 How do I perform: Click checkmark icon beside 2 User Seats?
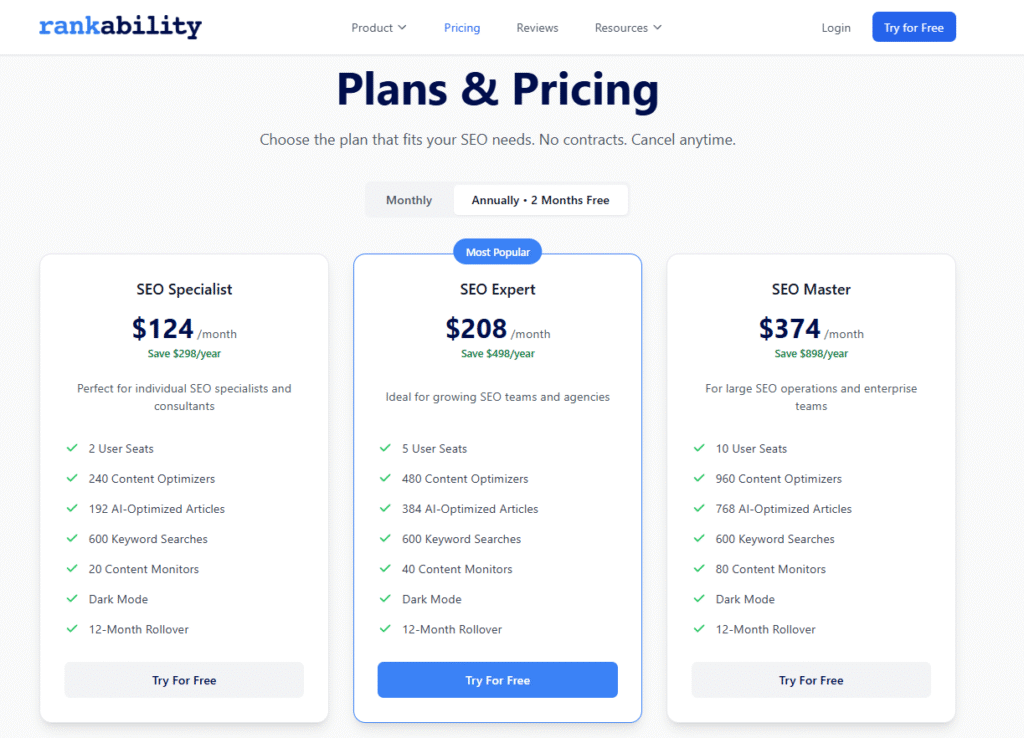72,449
